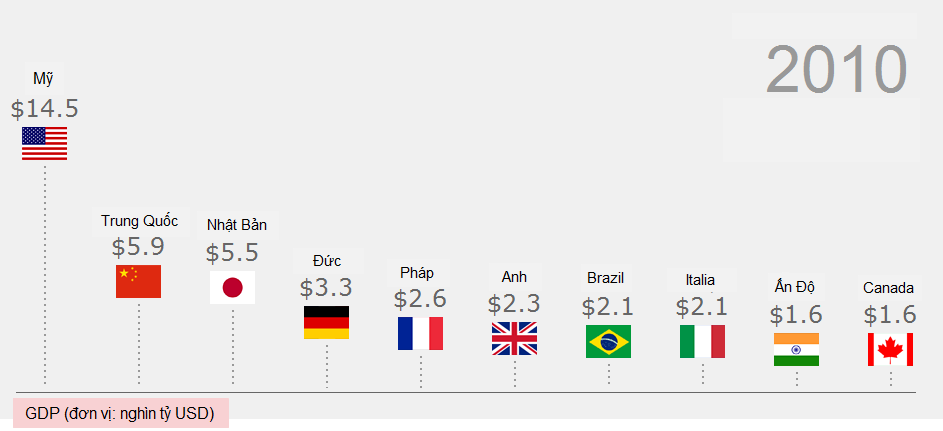The image size is (943, 431).
Task: Select the France flag icon
Action: (x=420, y=333)
